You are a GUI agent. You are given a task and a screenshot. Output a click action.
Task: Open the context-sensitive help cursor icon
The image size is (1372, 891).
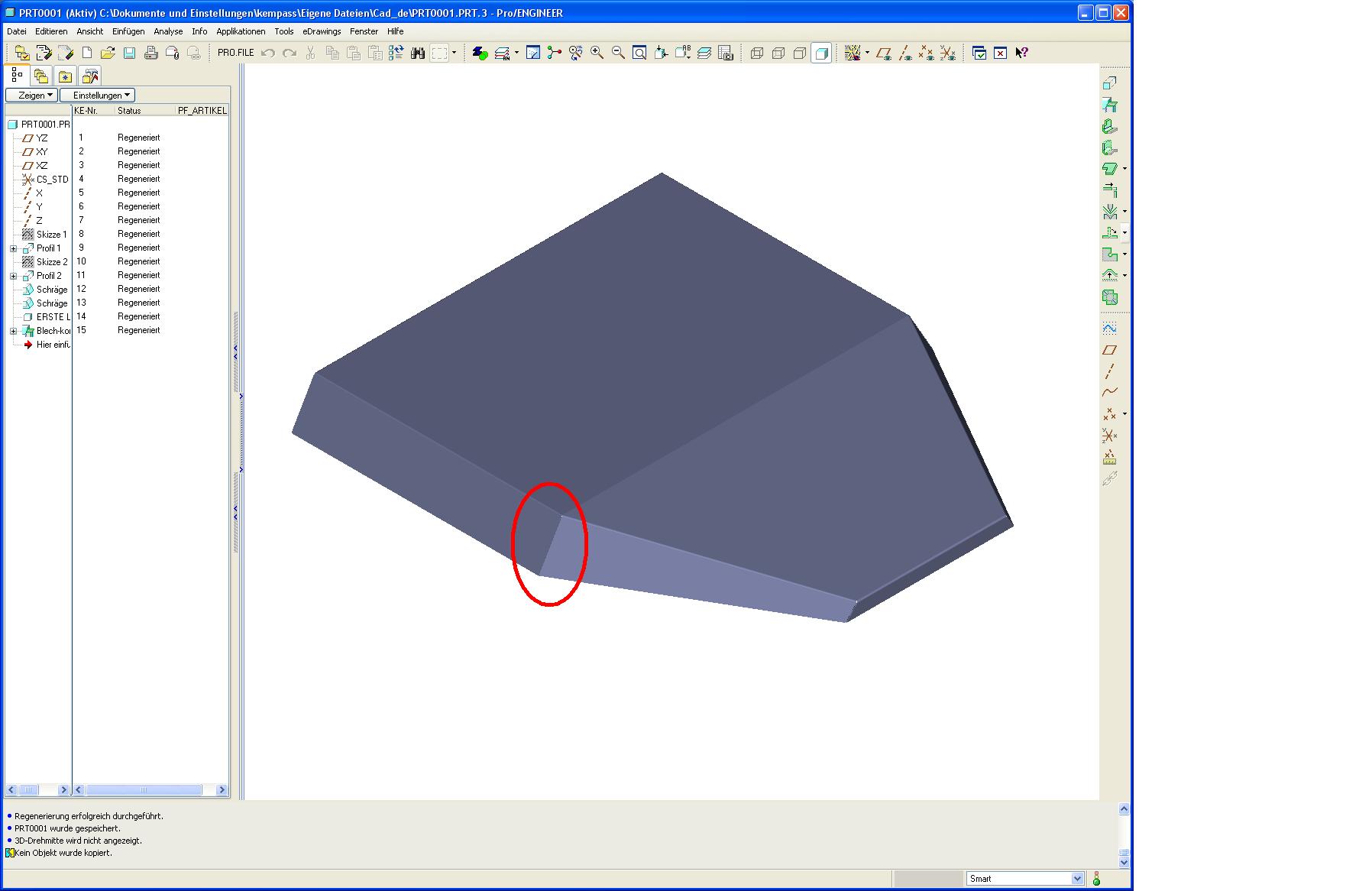pos(1022,53)
